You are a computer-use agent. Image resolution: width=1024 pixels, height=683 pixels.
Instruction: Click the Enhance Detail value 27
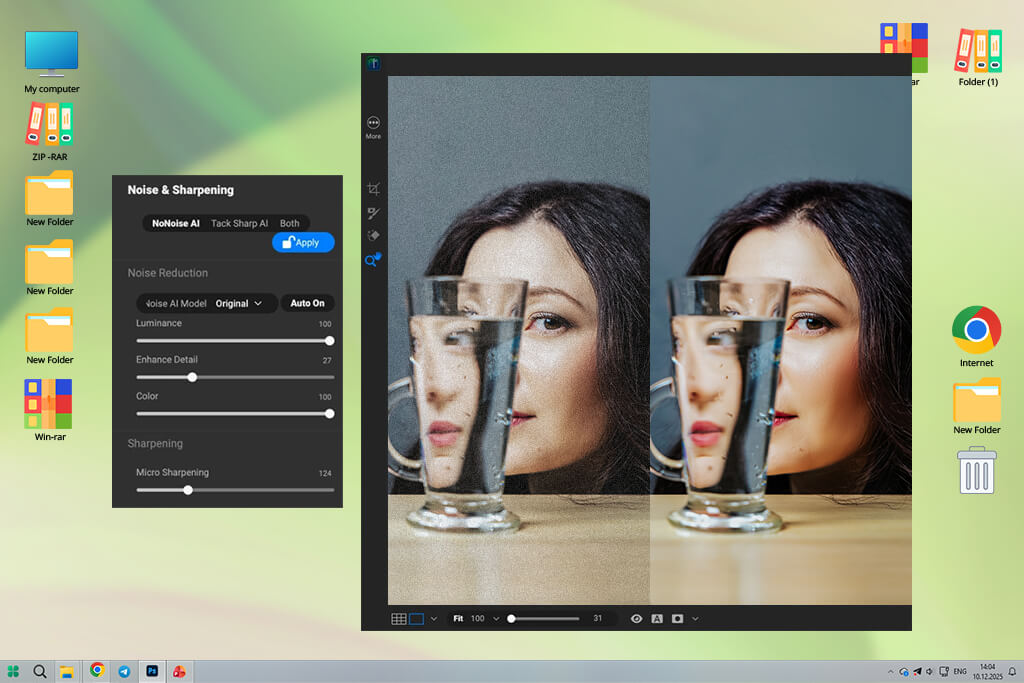point(327,360)
